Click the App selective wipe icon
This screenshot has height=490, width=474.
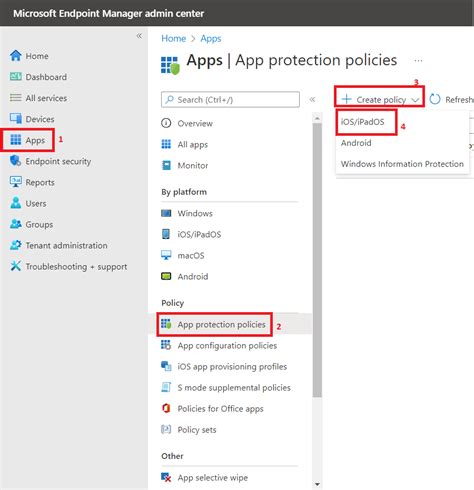pos(166,477)
